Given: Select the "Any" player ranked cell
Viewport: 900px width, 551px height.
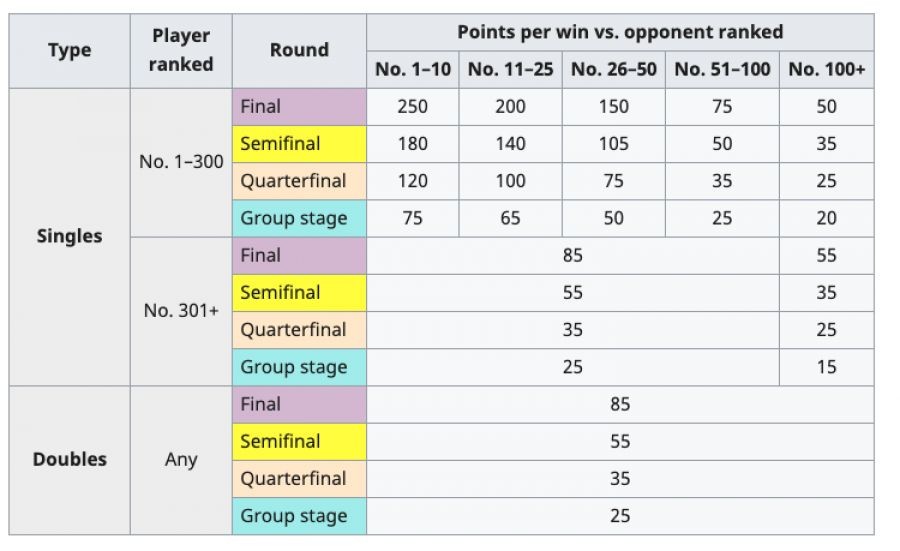Looking at the screenshot, I should [181, 460].
